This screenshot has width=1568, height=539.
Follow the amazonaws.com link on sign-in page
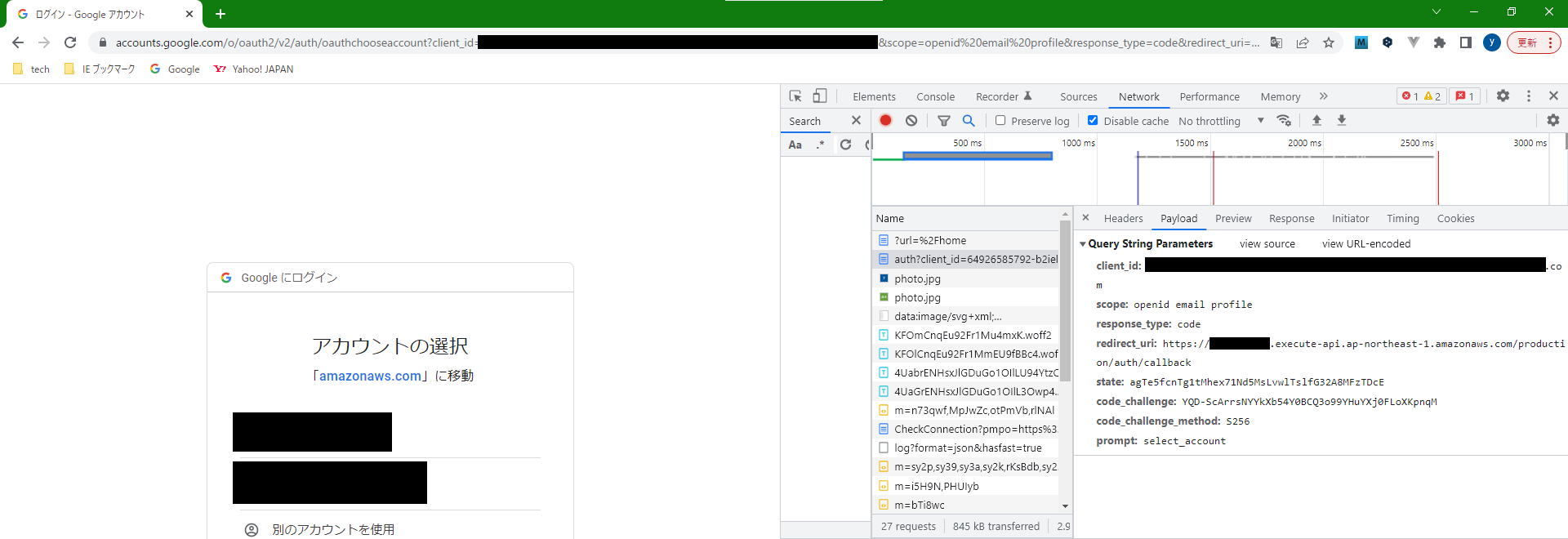370,376
